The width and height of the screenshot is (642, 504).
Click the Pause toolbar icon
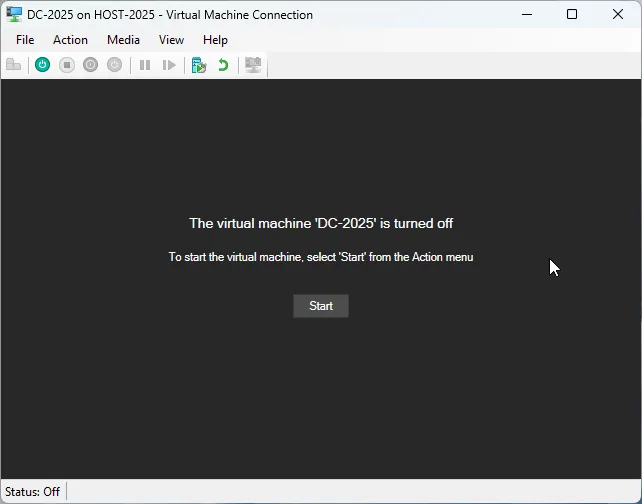[x=145, y=65]
